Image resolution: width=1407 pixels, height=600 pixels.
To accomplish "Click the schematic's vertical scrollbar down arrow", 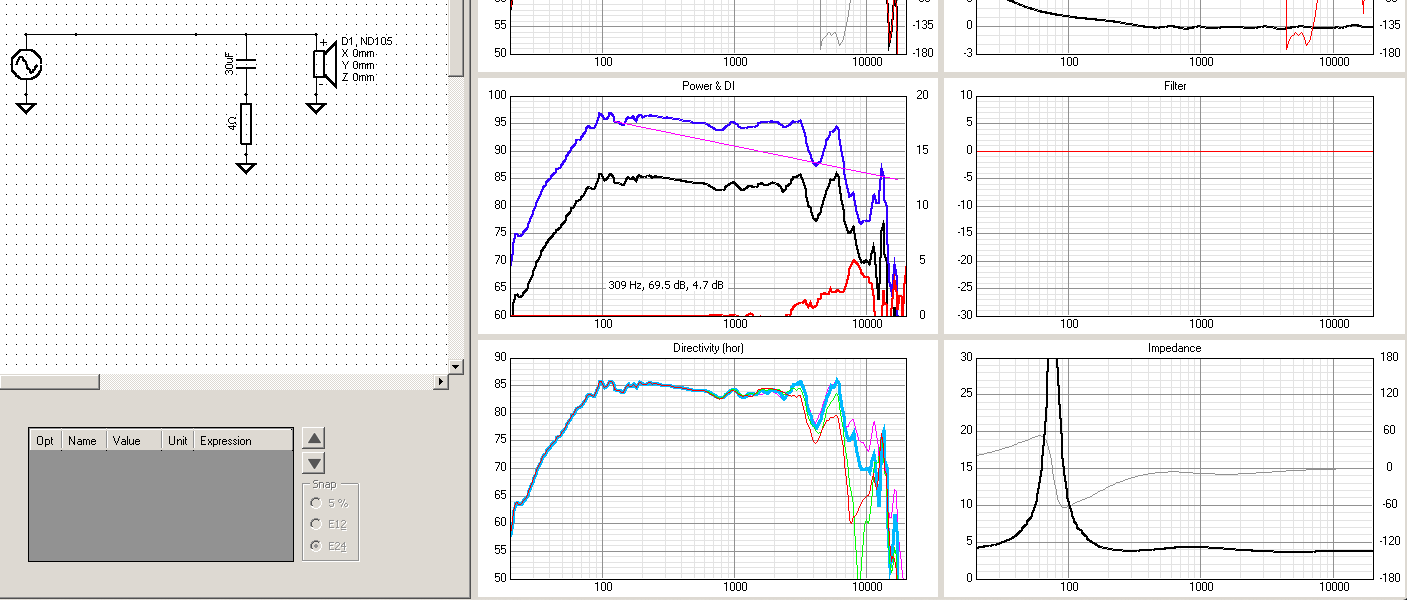I will (x=457, y=367).
